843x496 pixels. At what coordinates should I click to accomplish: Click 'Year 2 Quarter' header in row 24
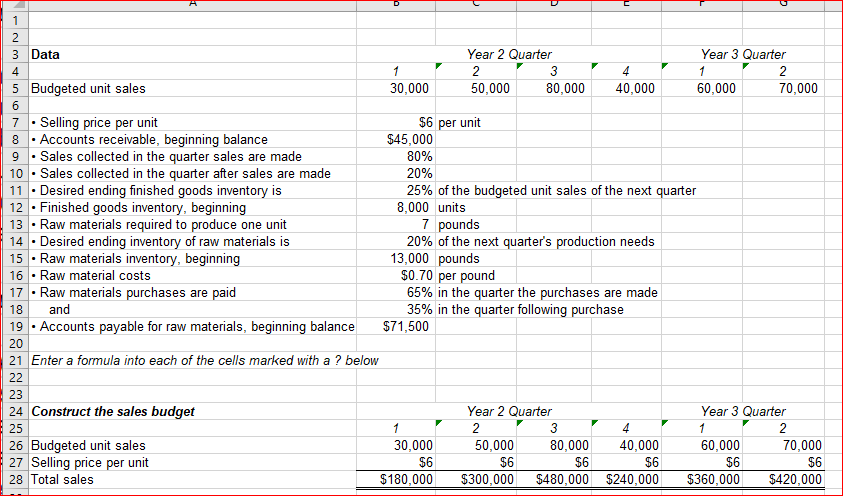[509, 412]
